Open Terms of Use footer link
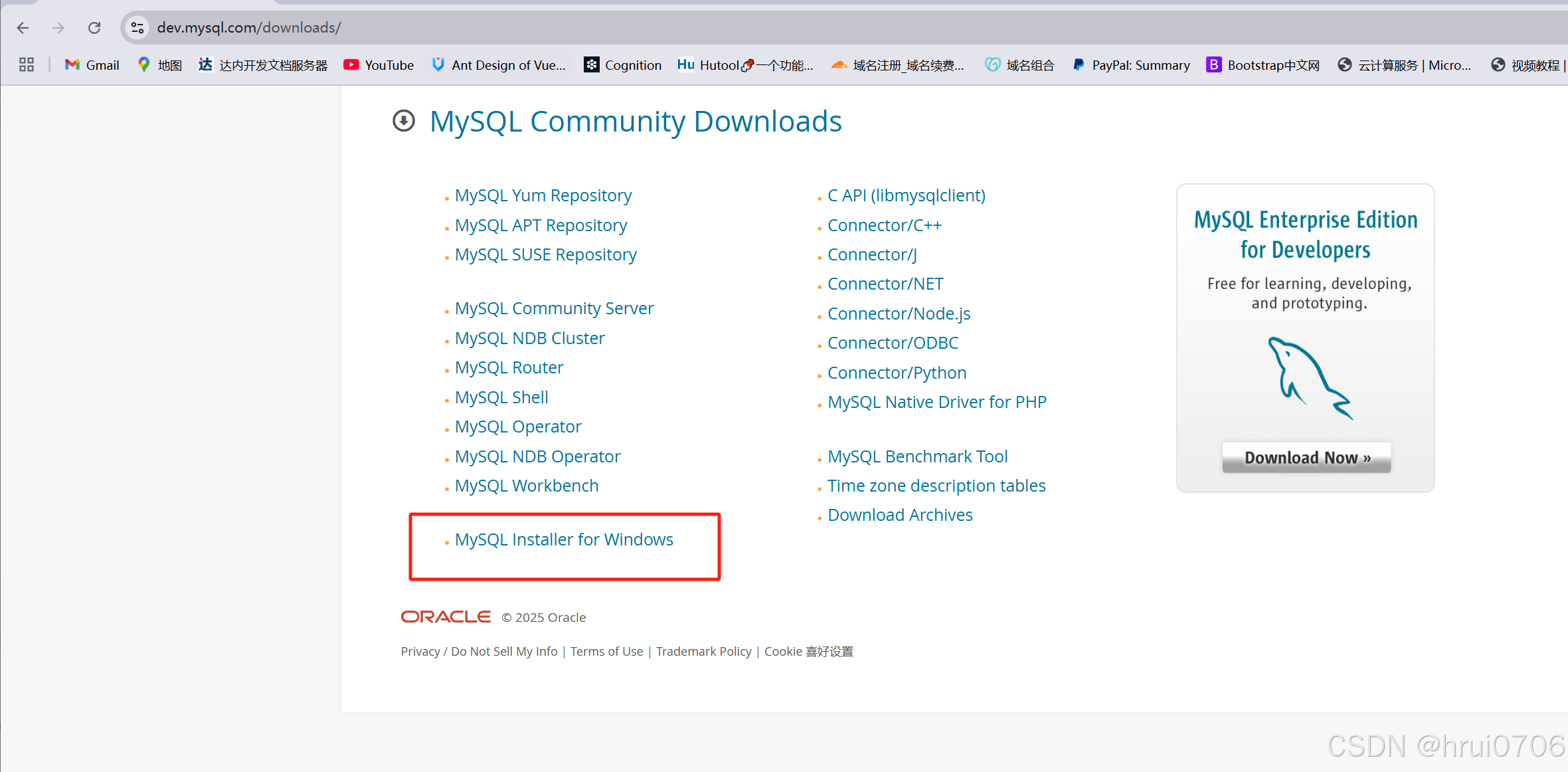This screenshot has height=772, width=1568. coord(606,652)
